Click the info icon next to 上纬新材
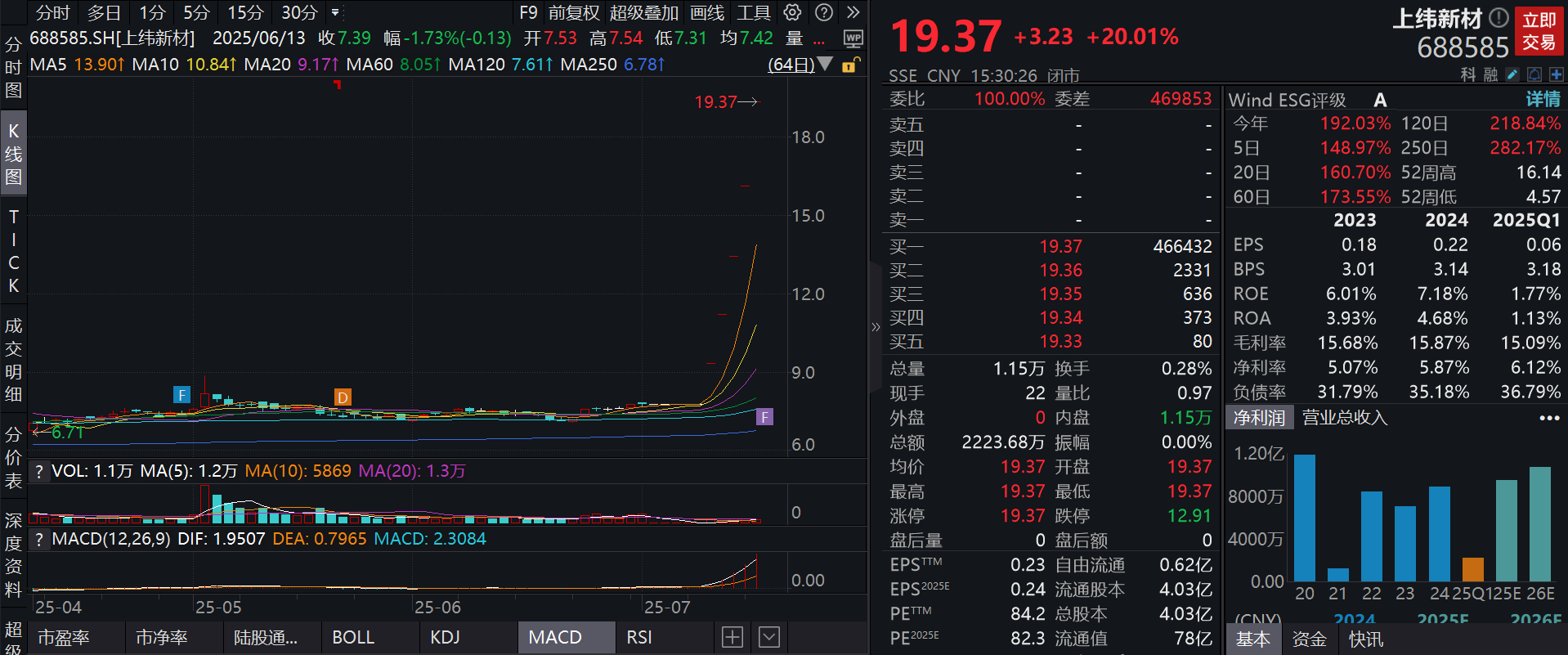 coord(1498,17)
